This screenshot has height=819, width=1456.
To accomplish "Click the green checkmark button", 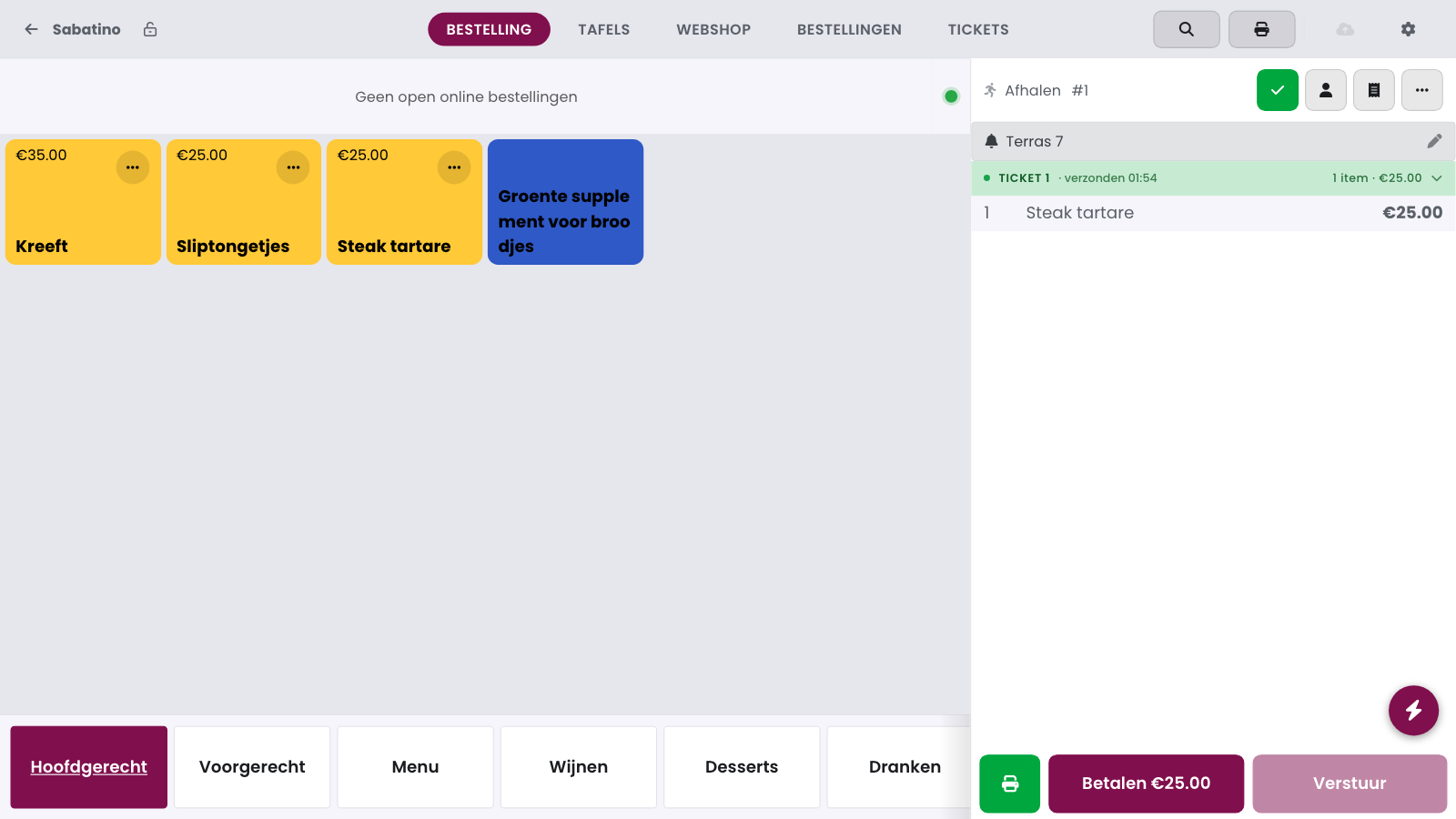I will pyautogui.click(x=1278, y=90).
